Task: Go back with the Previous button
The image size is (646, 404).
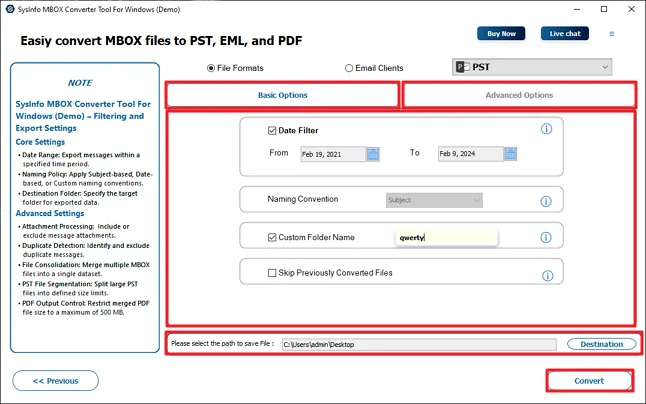Action: [56, 381]
